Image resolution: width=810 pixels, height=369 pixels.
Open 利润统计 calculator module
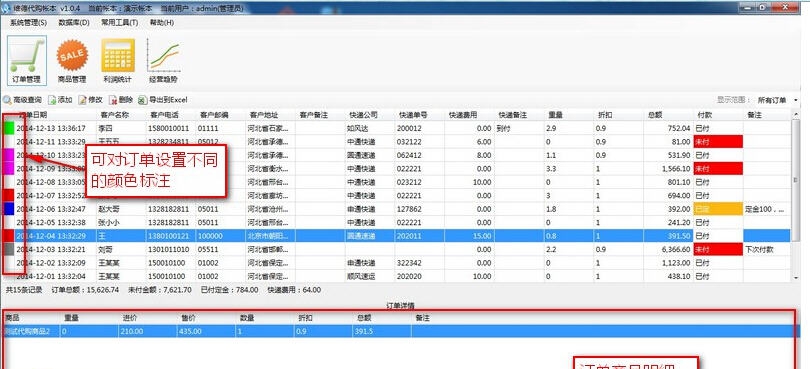coord(118,60)
